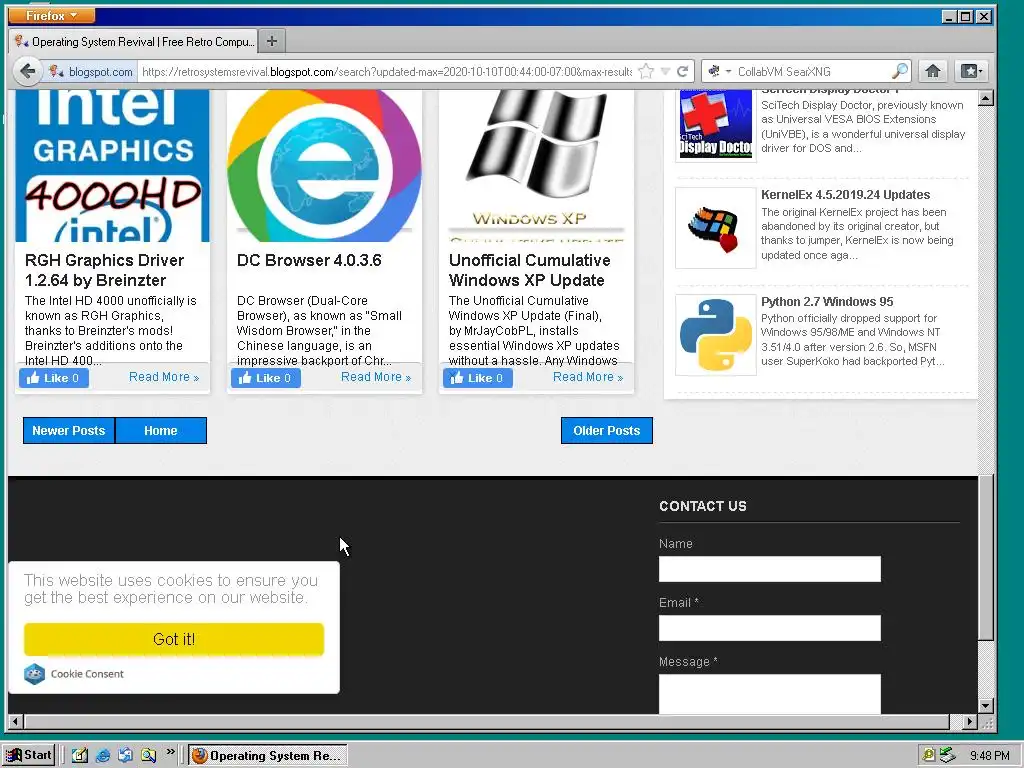Open the Intel Graphics 4000HD post image
The height and width of the screenshot is (768, 1024).
point(112,165)
